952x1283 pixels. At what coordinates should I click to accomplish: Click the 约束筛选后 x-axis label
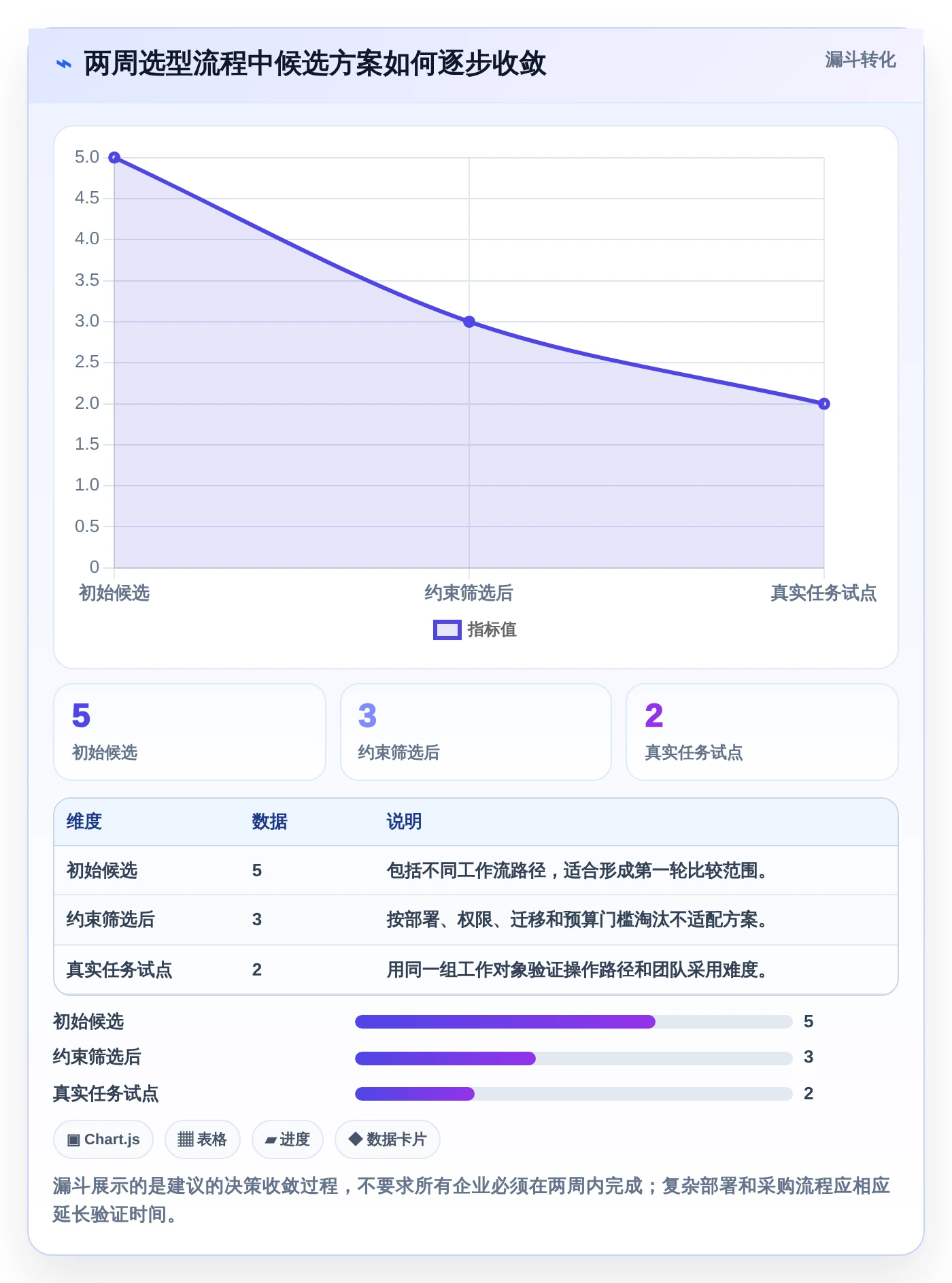[469, 593]
